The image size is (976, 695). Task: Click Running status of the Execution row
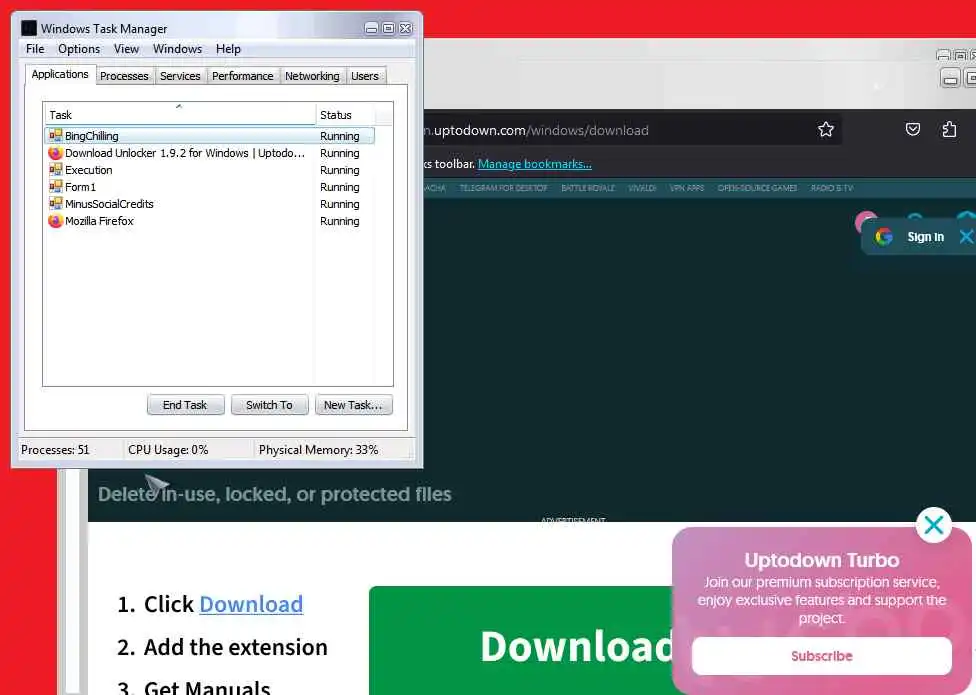(339, 170)
